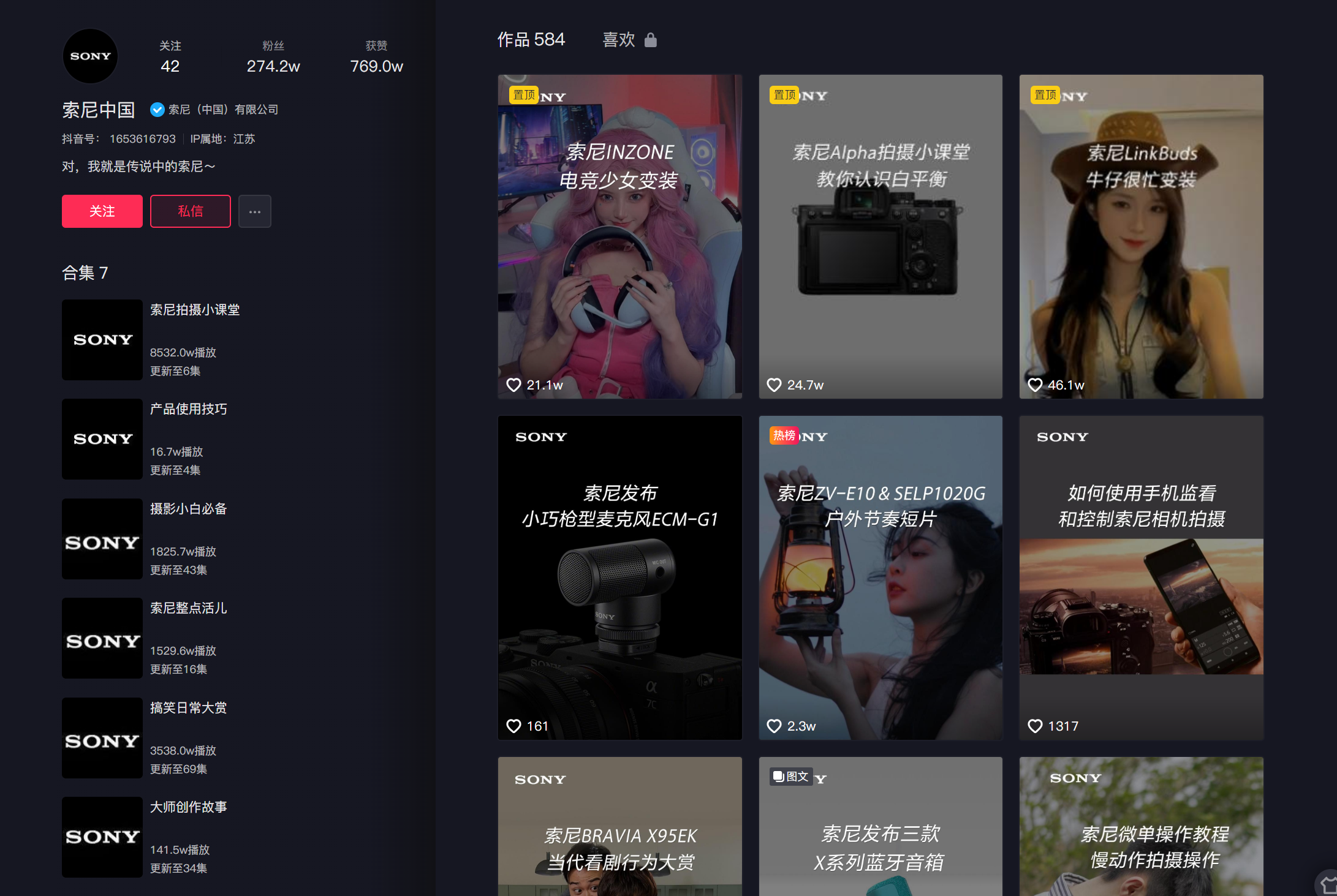
Task: Click heart icon showing 1317 likes
Action: coord(1035,726)
